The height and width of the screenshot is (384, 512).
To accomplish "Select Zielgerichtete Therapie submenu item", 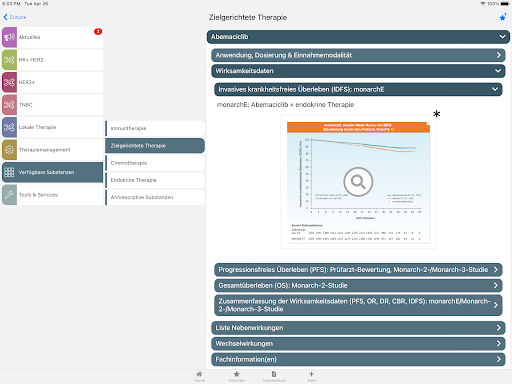I will pyautogui.click(x=155, y=146).
